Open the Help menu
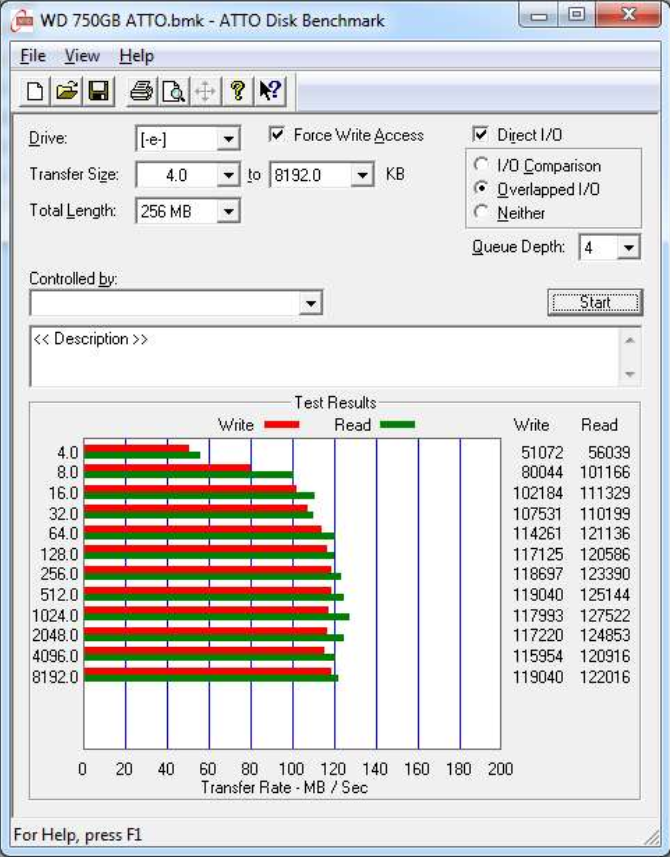The image size is (670, 857). pos(137,56)
